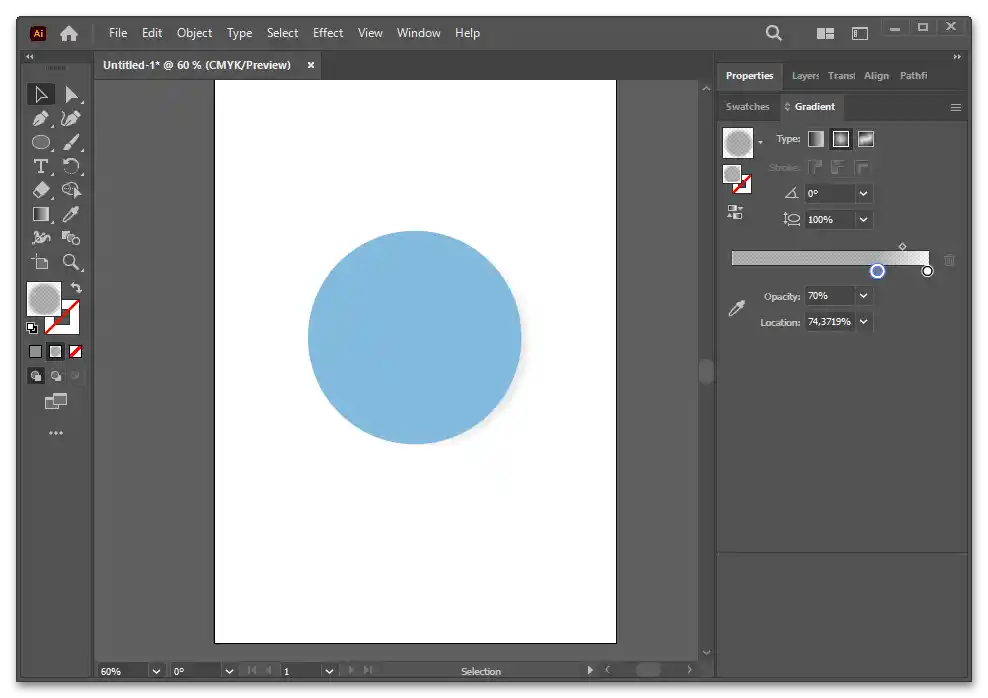The image size is (988, 698).
Task: Pick the Eyedropper tool in the toolbar
Action: coord(71,214)
